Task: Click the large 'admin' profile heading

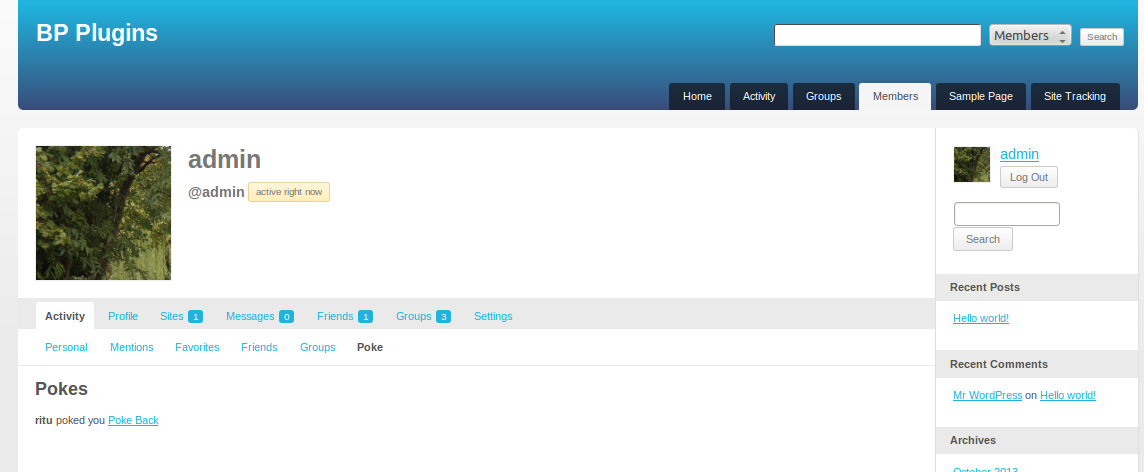Action: point(225,159)
